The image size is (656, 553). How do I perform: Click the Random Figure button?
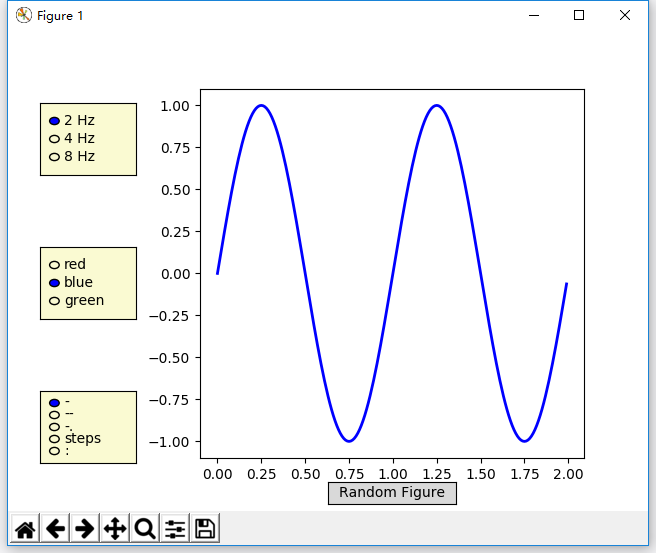coord(392,494)
